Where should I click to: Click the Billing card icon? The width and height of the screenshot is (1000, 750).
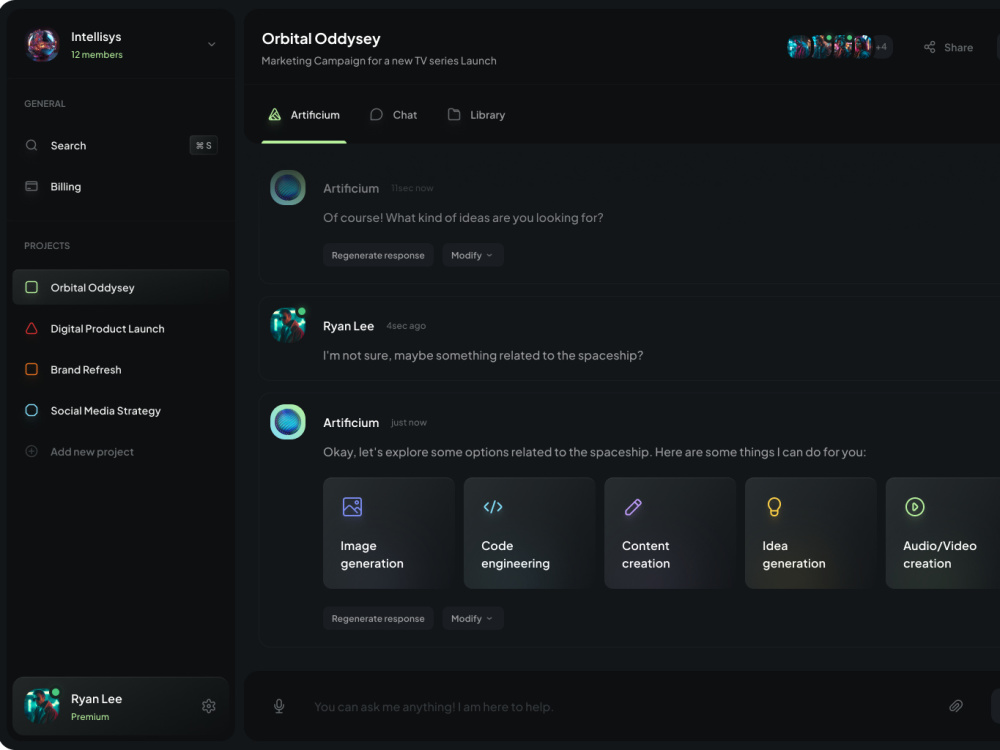pos(31,186)
